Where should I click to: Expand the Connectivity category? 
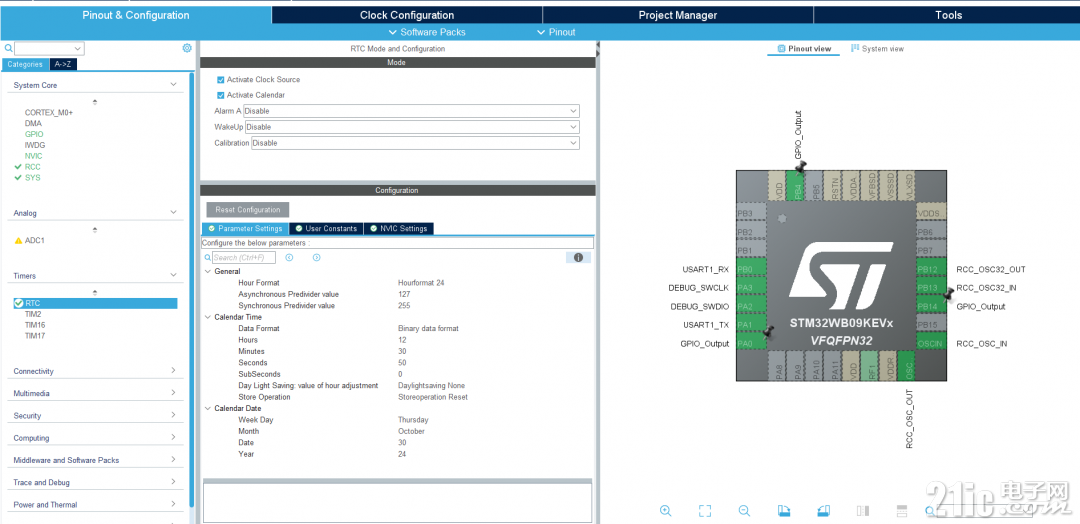point(174,370)
